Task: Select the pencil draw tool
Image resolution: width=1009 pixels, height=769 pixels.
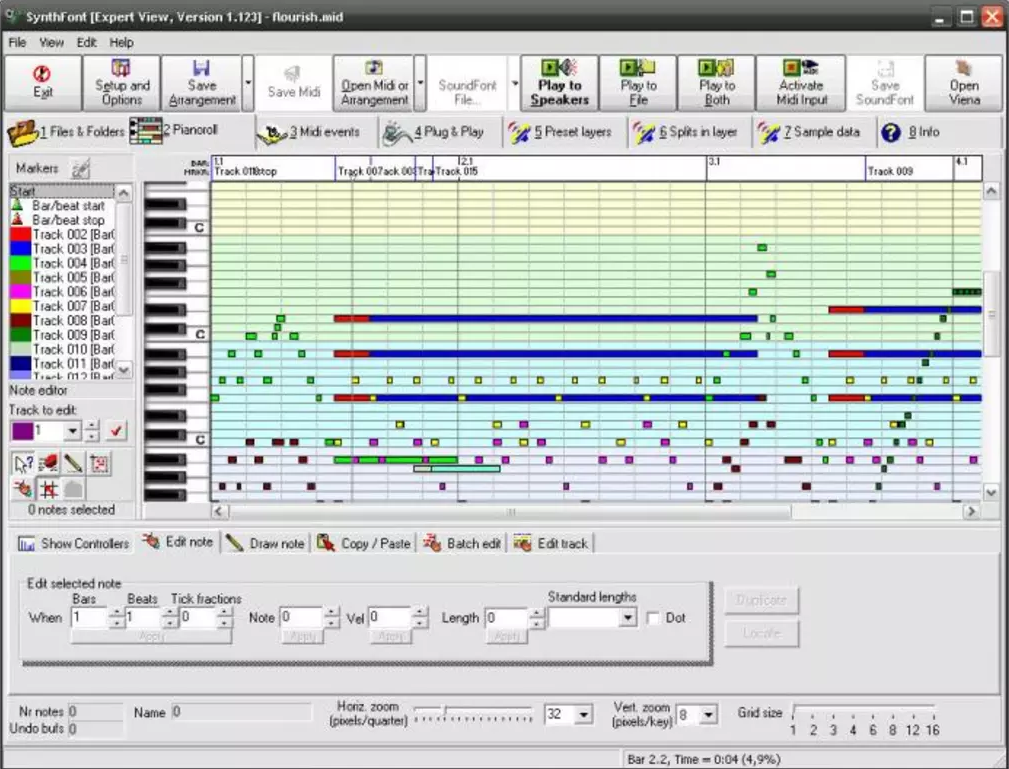Action: coord(74,463)
